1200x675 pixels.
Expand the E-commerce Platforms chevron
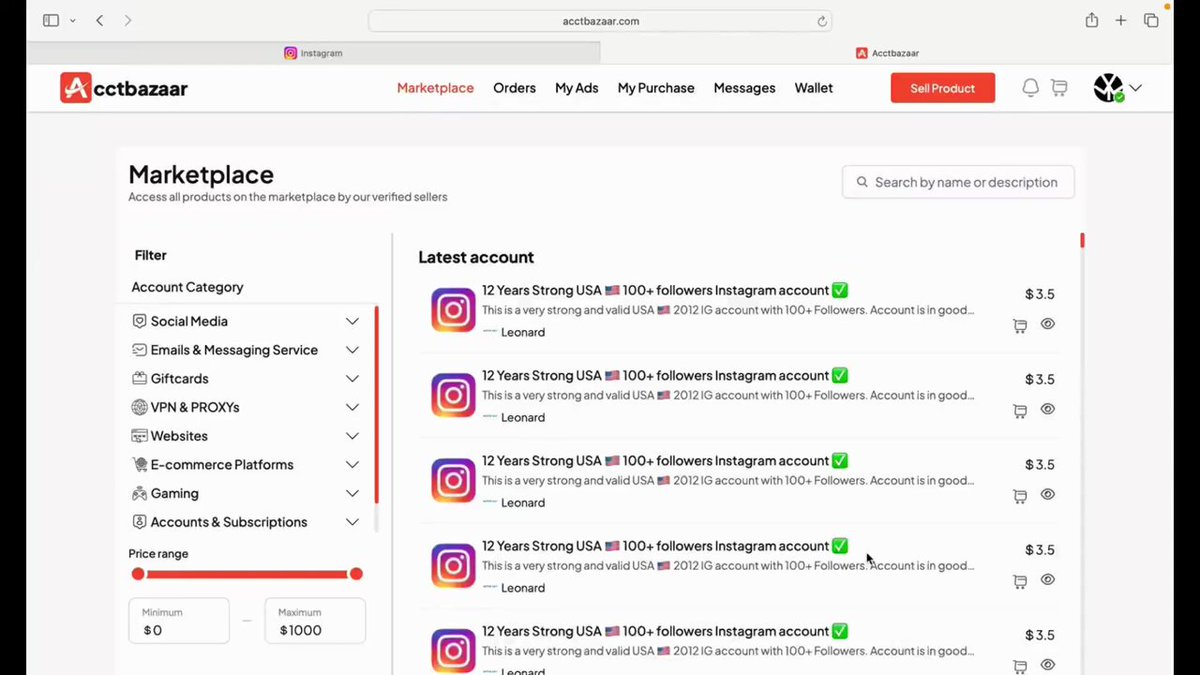[352, 465]
